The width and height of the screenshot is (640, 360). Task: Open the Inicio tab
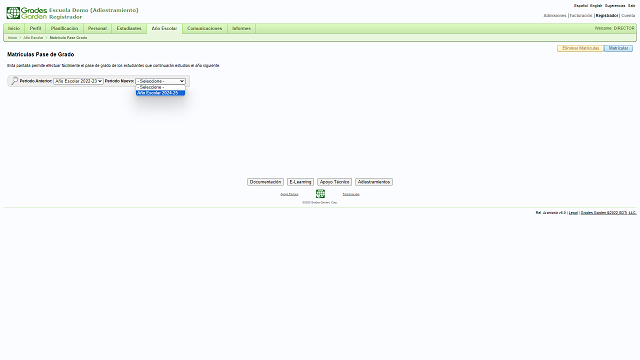[14, 29]
